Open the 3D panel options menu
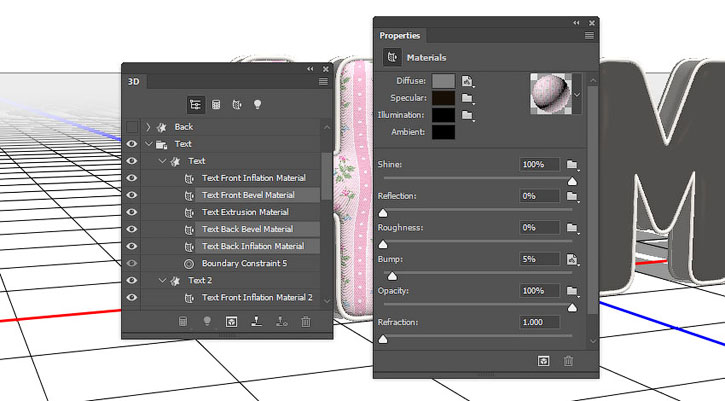 (323, 82)
